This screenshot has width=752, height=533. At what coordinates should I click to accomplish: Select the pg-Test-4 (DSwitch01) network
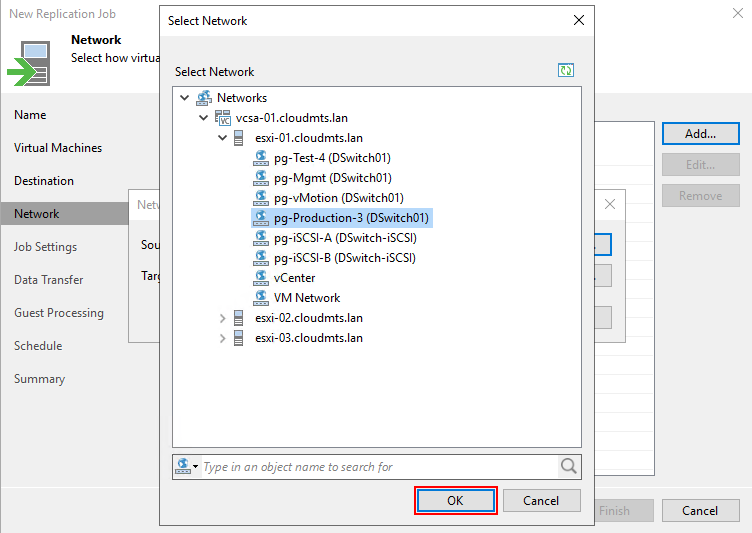point(331,158)
